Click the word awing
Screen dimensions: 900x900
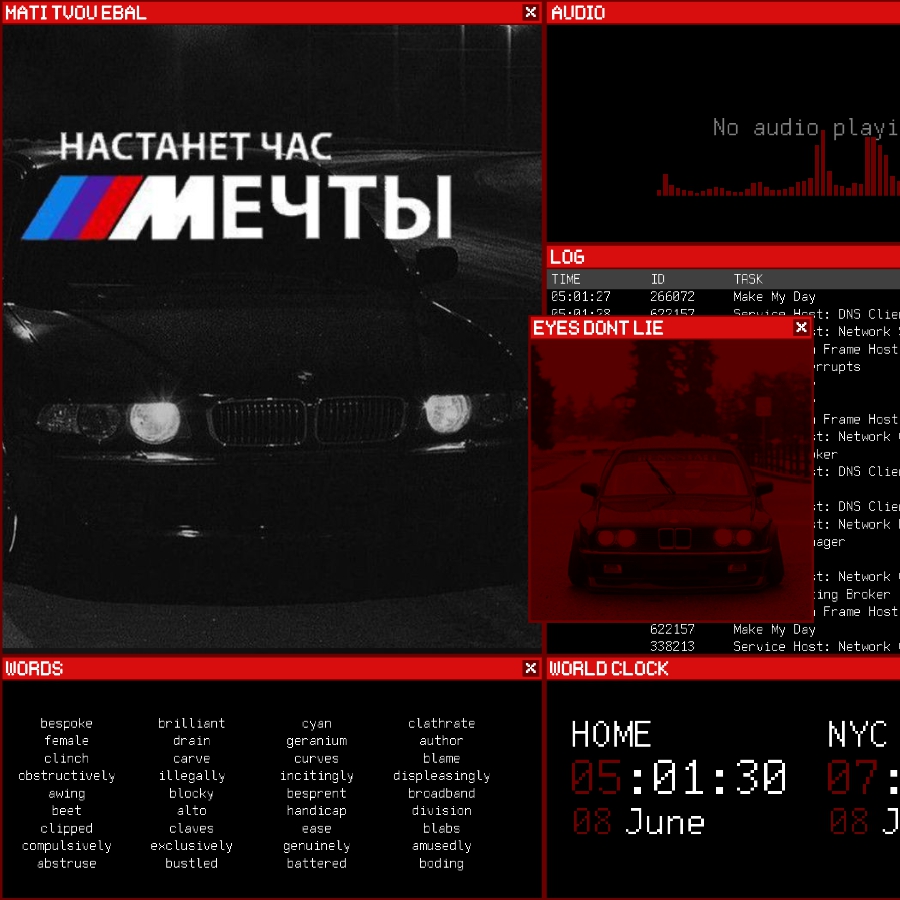click(67, 793)
